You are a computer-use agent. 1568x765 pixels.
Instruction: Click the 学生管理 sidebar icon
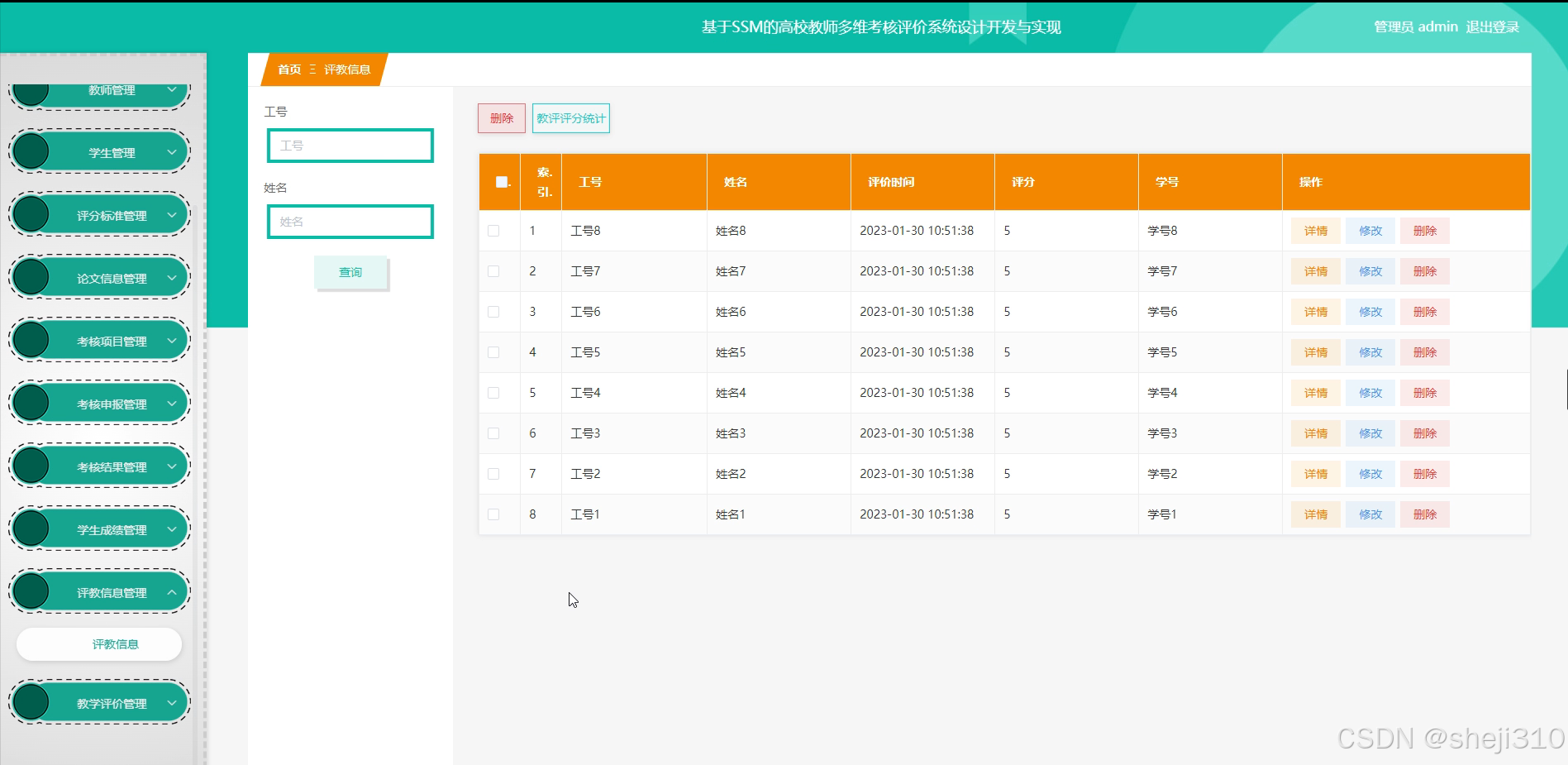[31, 151]
